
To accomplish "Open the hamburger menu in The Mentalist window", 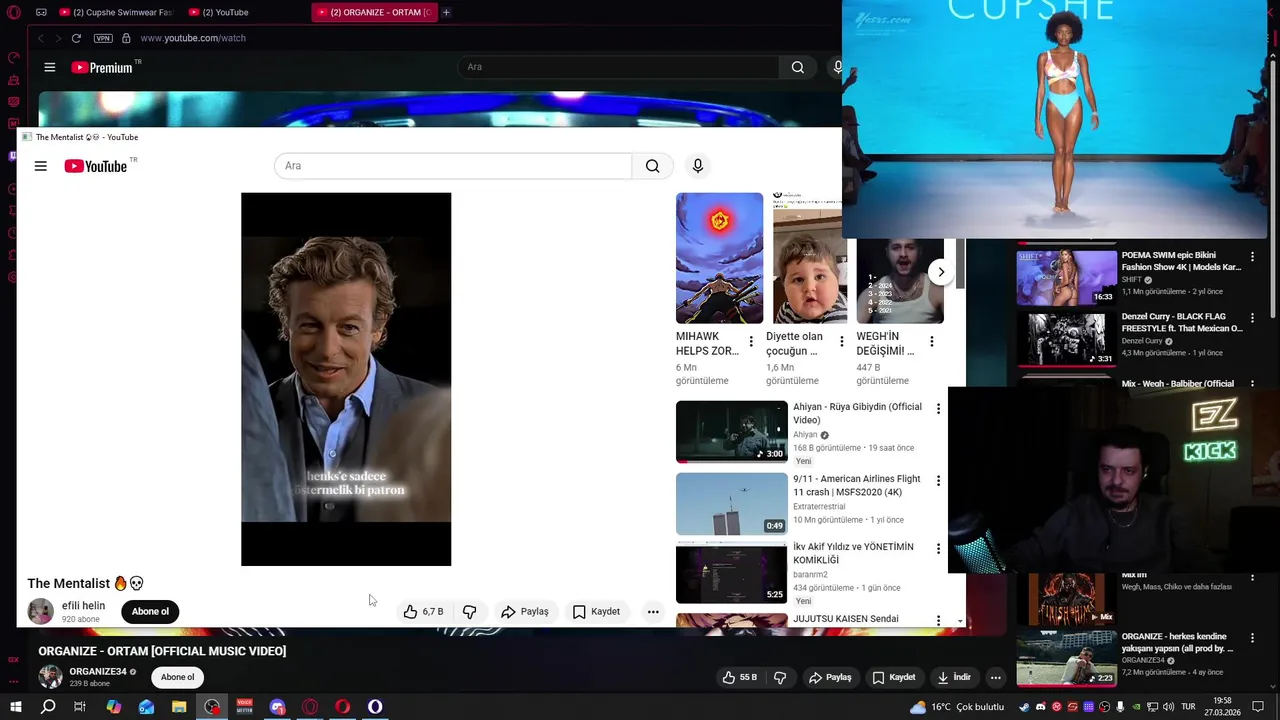I will coord(41,166).
